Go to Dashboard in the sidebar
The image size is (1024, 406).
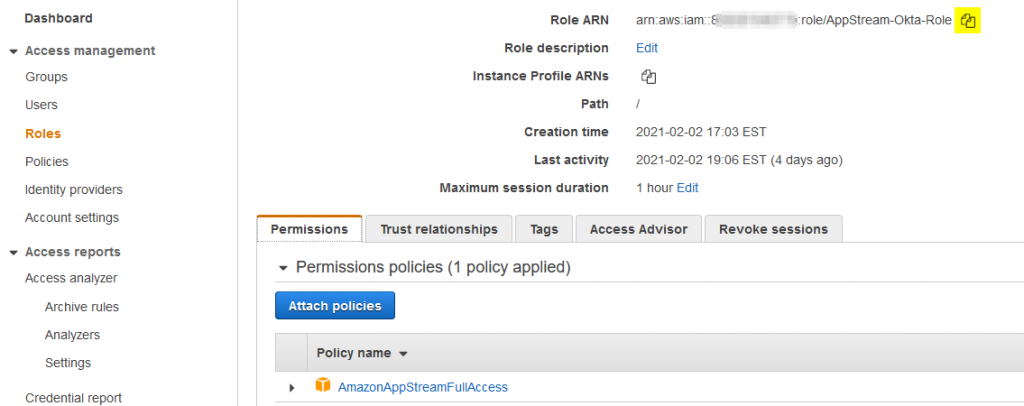coord(59,18)
